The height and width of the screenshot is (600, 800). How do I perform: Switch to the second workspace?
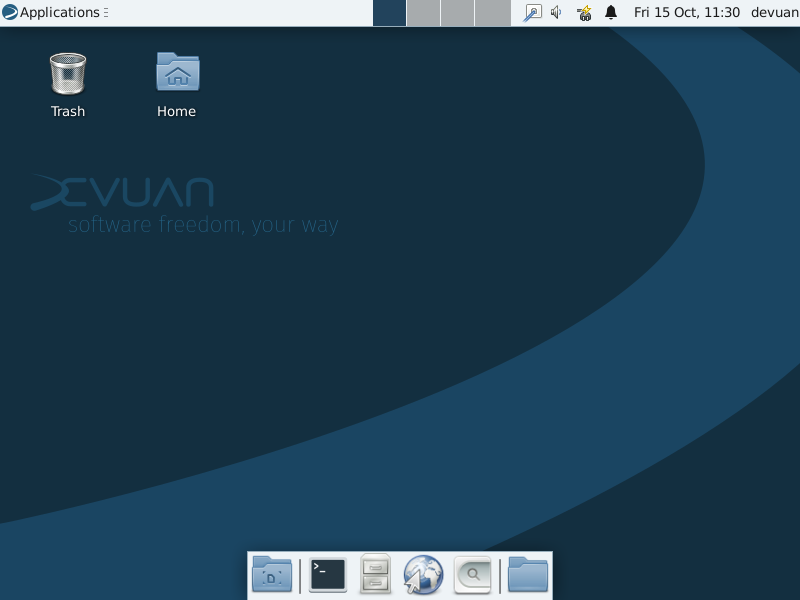pyautogui.click(x=423, y=13)
